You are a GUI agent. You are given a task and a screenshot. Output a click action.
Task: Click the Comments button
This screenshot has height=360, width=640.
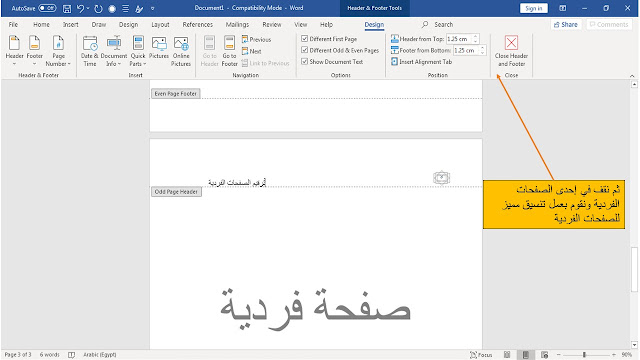coord(609,24)
